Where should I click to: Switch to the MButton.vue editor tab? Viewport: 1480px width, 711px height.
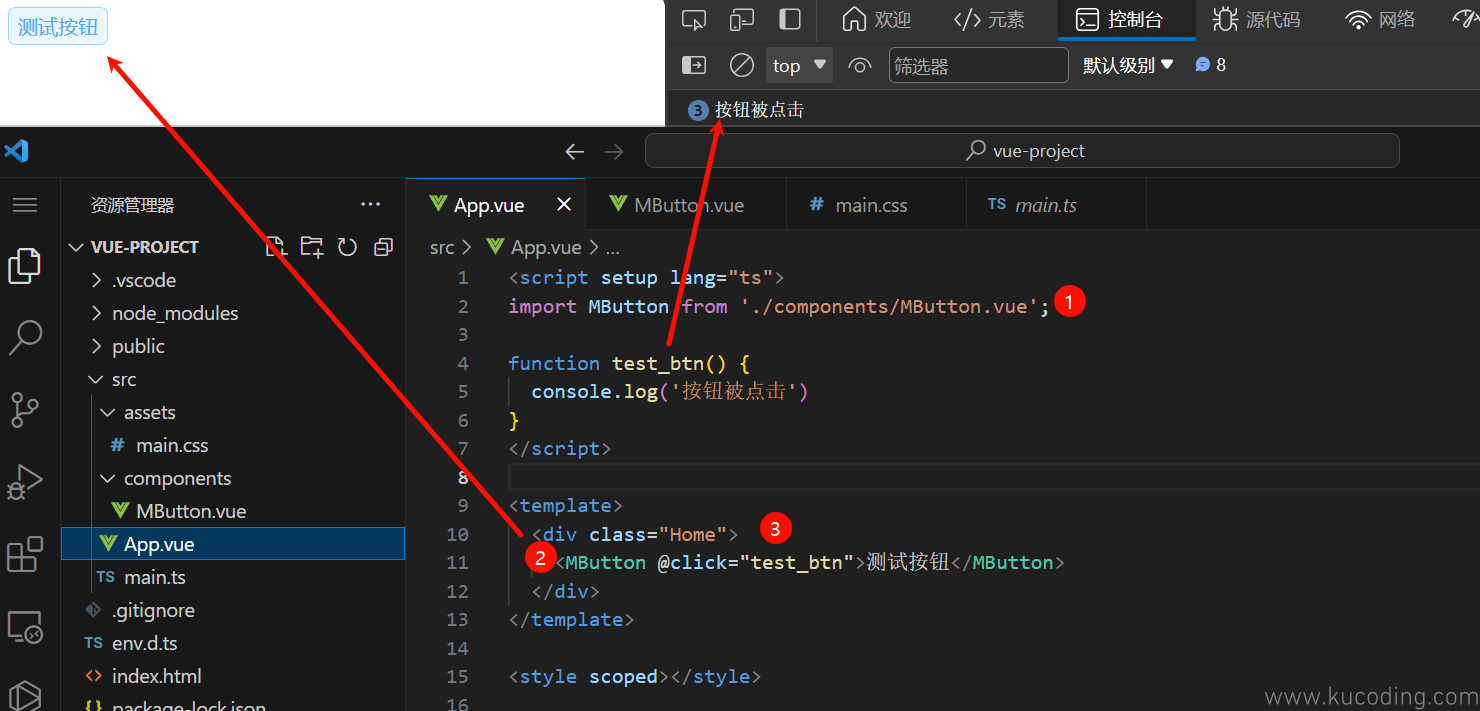click(x=686, y=205)
